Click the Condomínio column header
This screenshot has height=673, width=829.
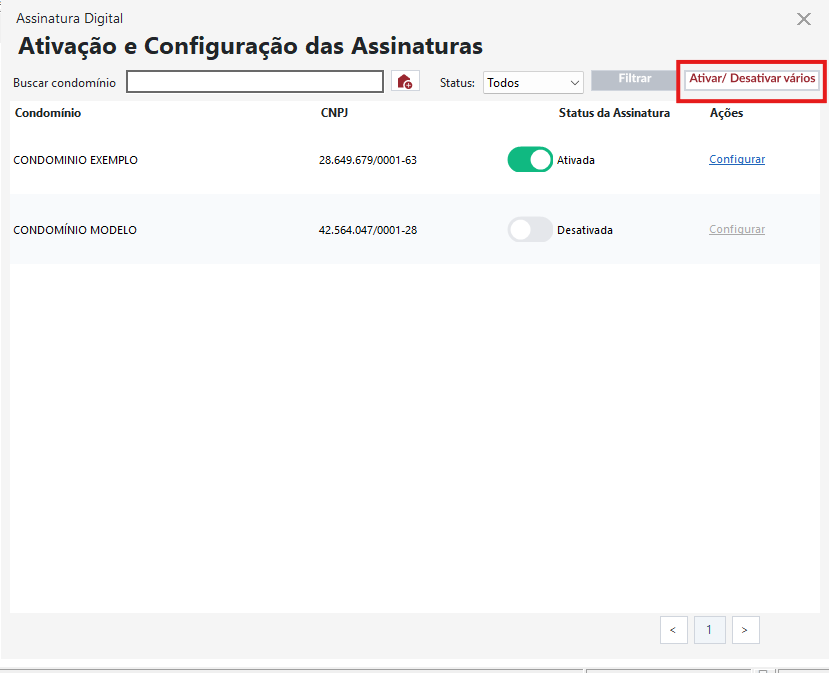pos(48,113)
